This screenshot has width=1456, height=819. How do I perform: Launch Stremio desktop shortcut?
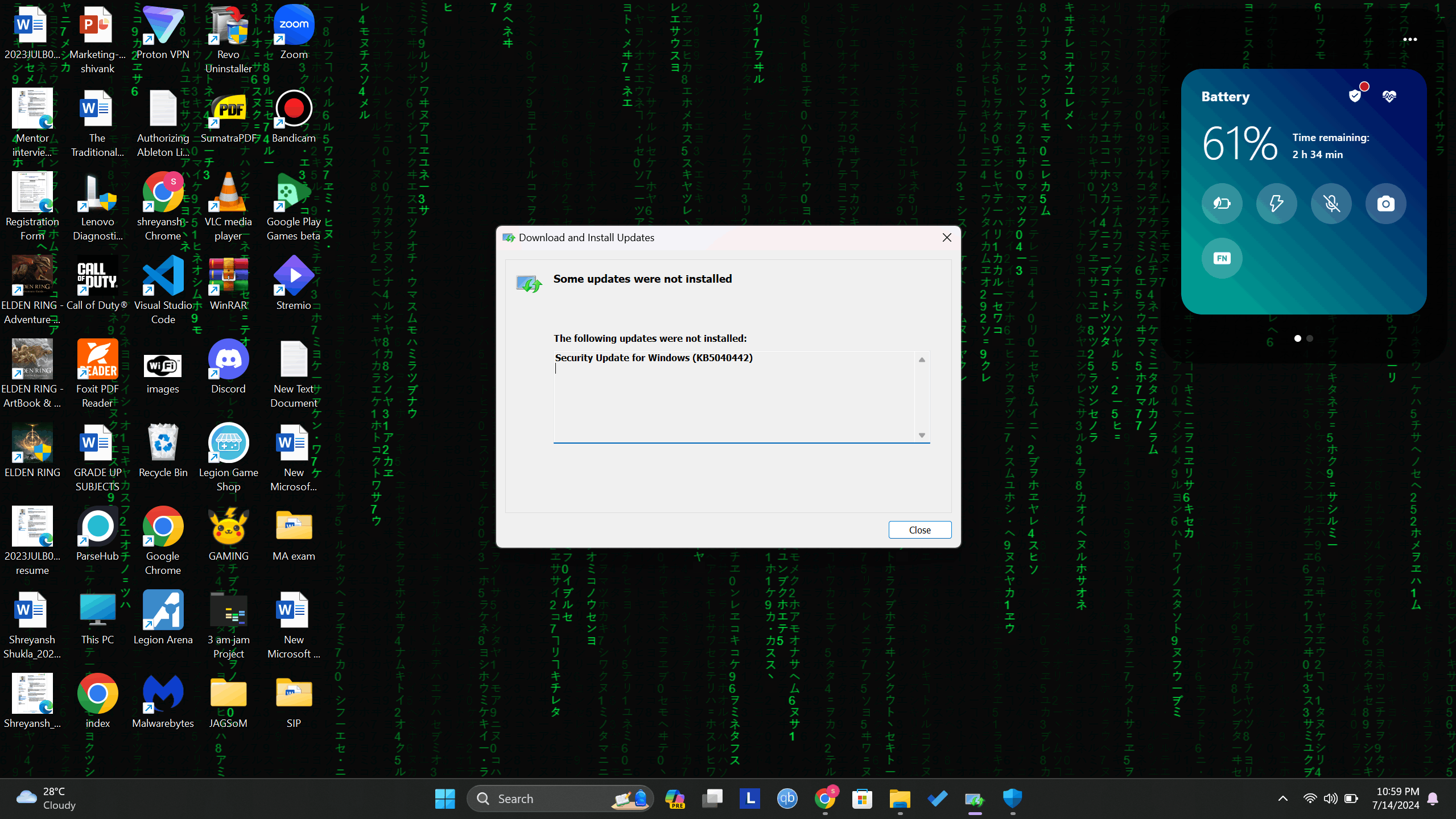pos(294,283)
